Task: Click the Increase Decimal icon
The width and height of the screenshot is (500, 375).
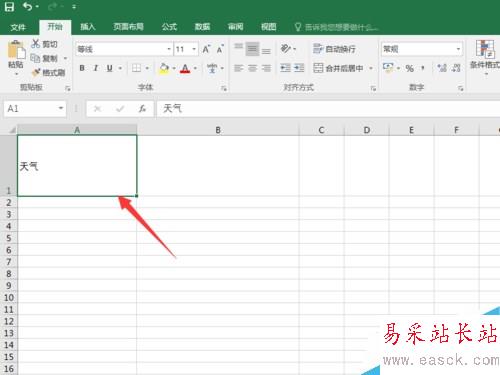Action: [442, 68]
